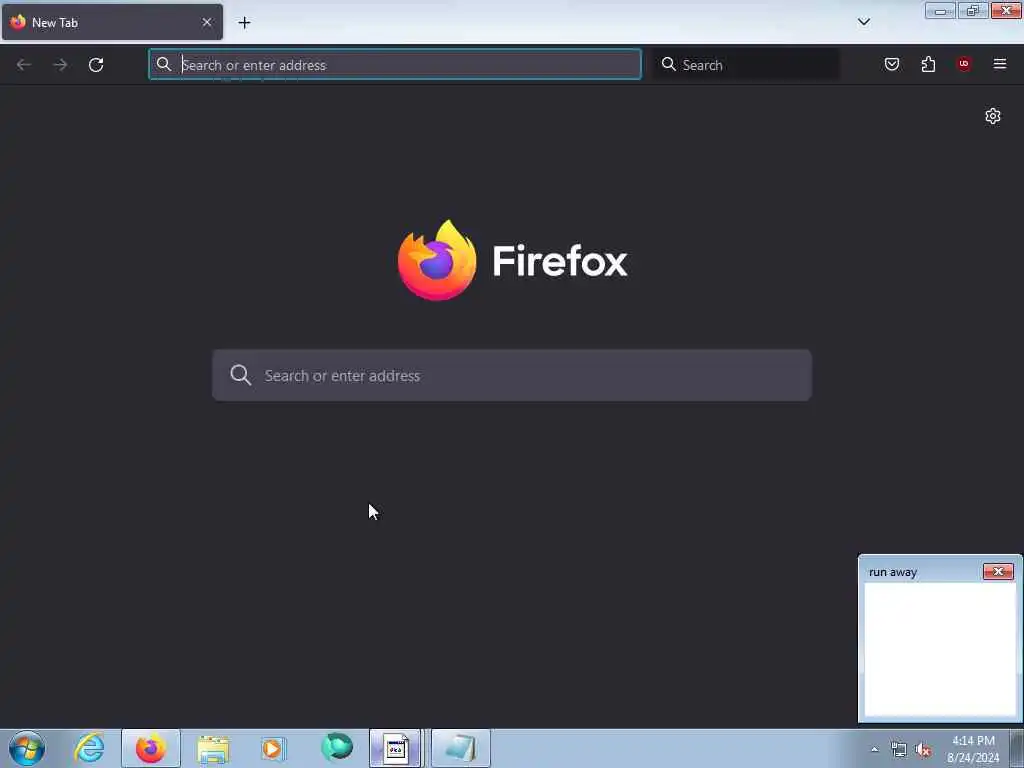
Task: Select the script file taskbar button
Action: [396, 748]
